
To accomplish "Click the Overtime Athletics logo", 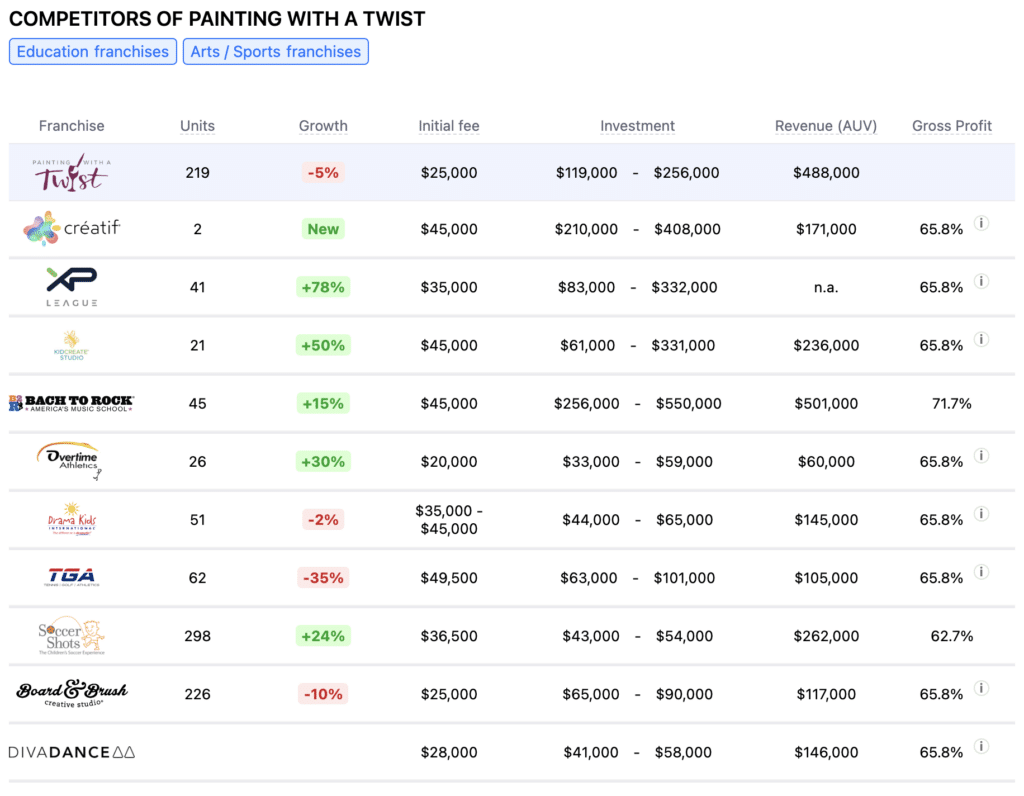I will [x=69, y=461].
